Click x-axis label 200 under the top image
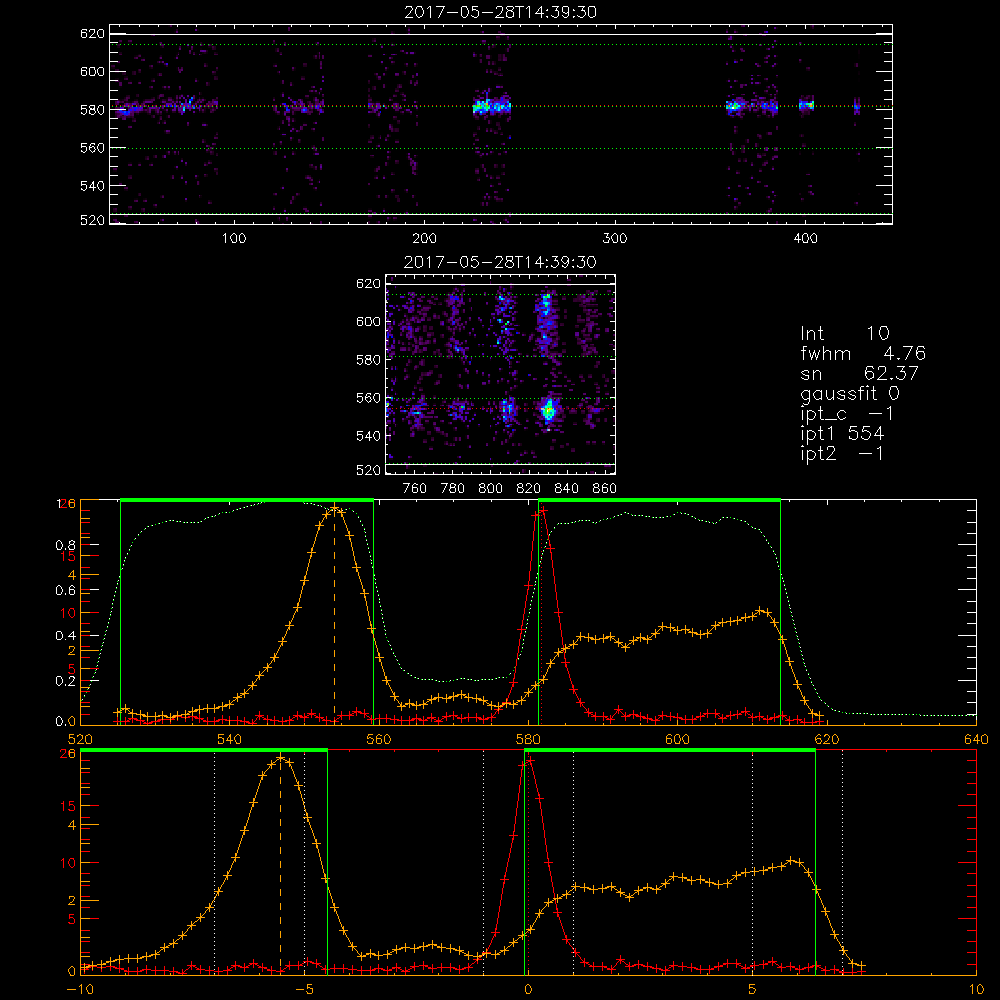1000x1000 pixels. point(424,239)
